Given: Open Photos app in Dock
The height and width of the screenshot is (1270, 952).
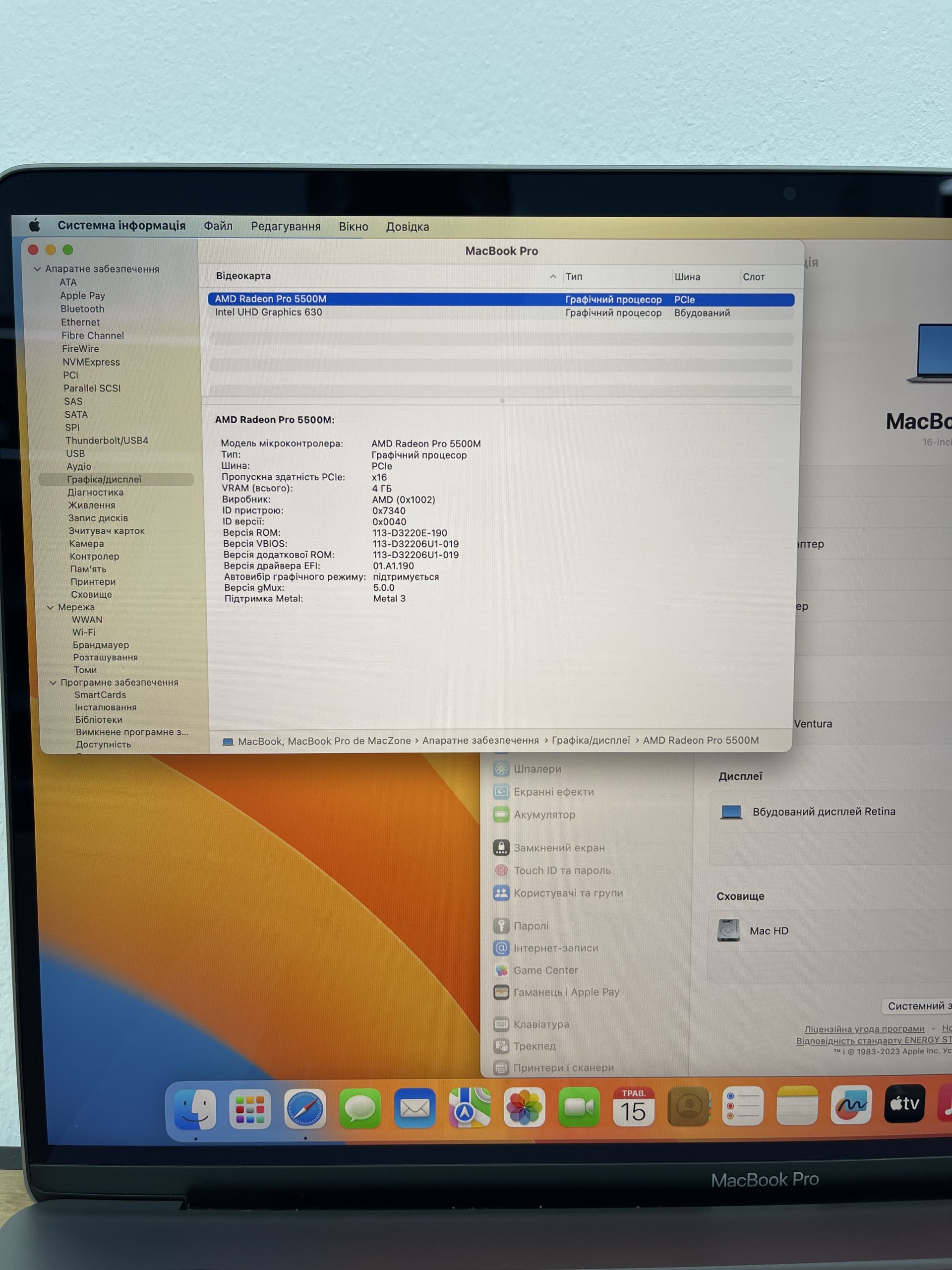Looking at the screenshot, I should (524, 1107).
